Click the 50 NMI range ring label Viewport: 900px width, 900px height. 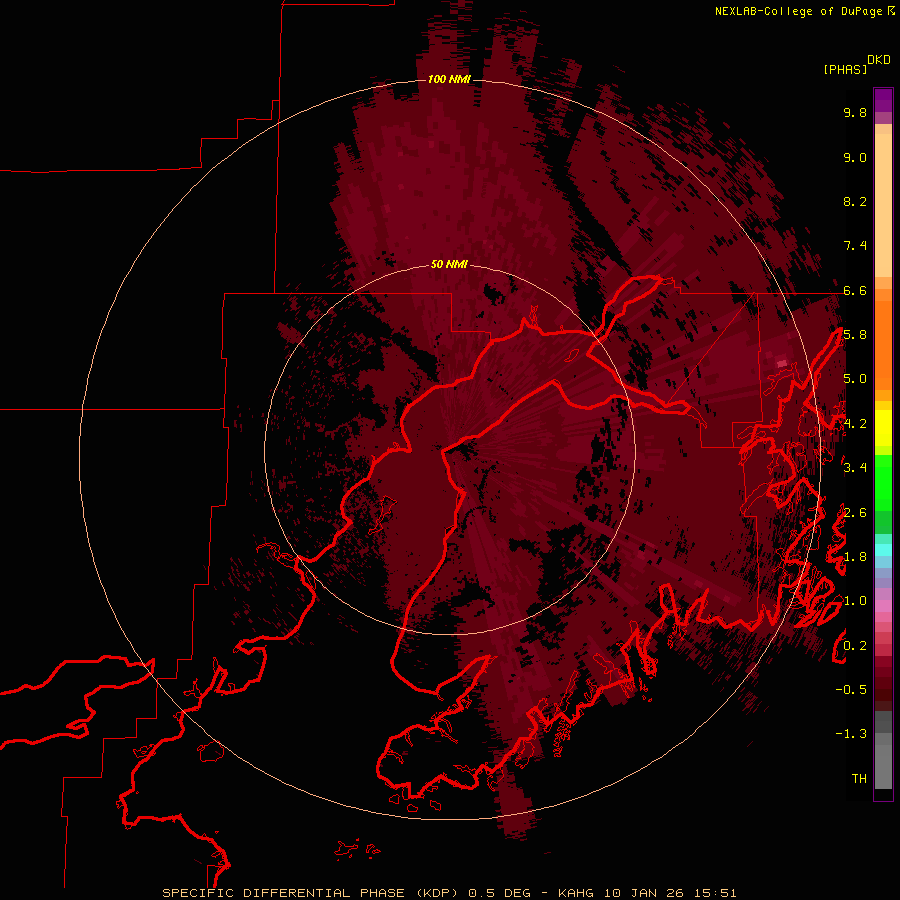[449, 264]
